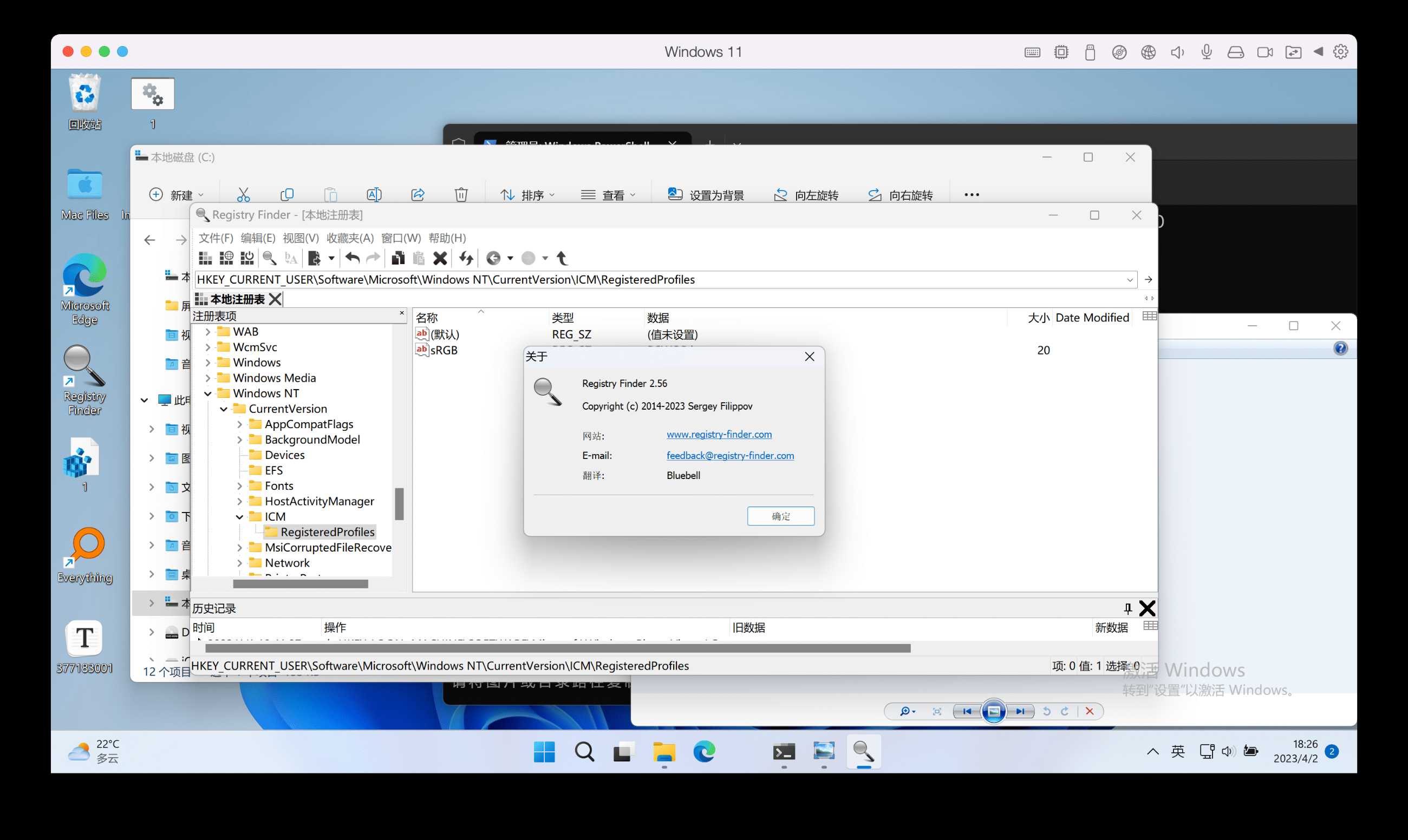This screenshot has height=840, width=1408.
Task: Click 向右旋转 rotate right button
Action: click(x=901, y=195)
